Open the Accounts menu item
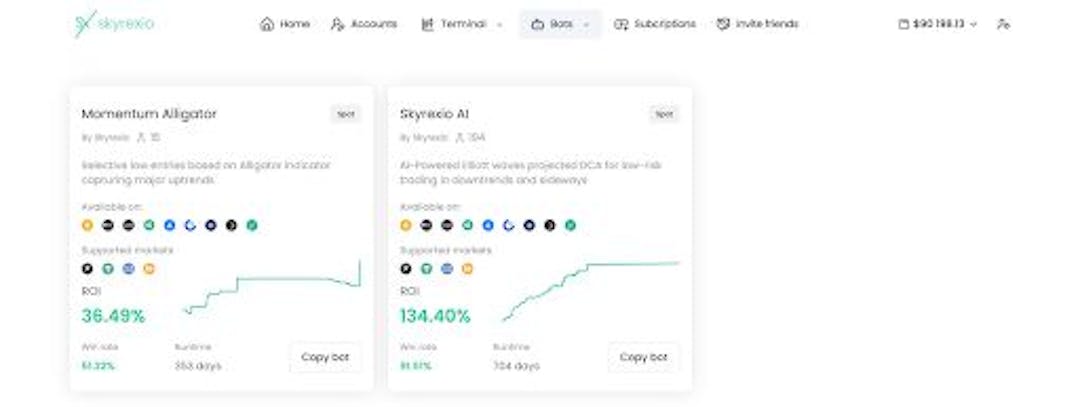Image resolution: width=1080 pixels, height=407 pixels. tap(364, 24)
